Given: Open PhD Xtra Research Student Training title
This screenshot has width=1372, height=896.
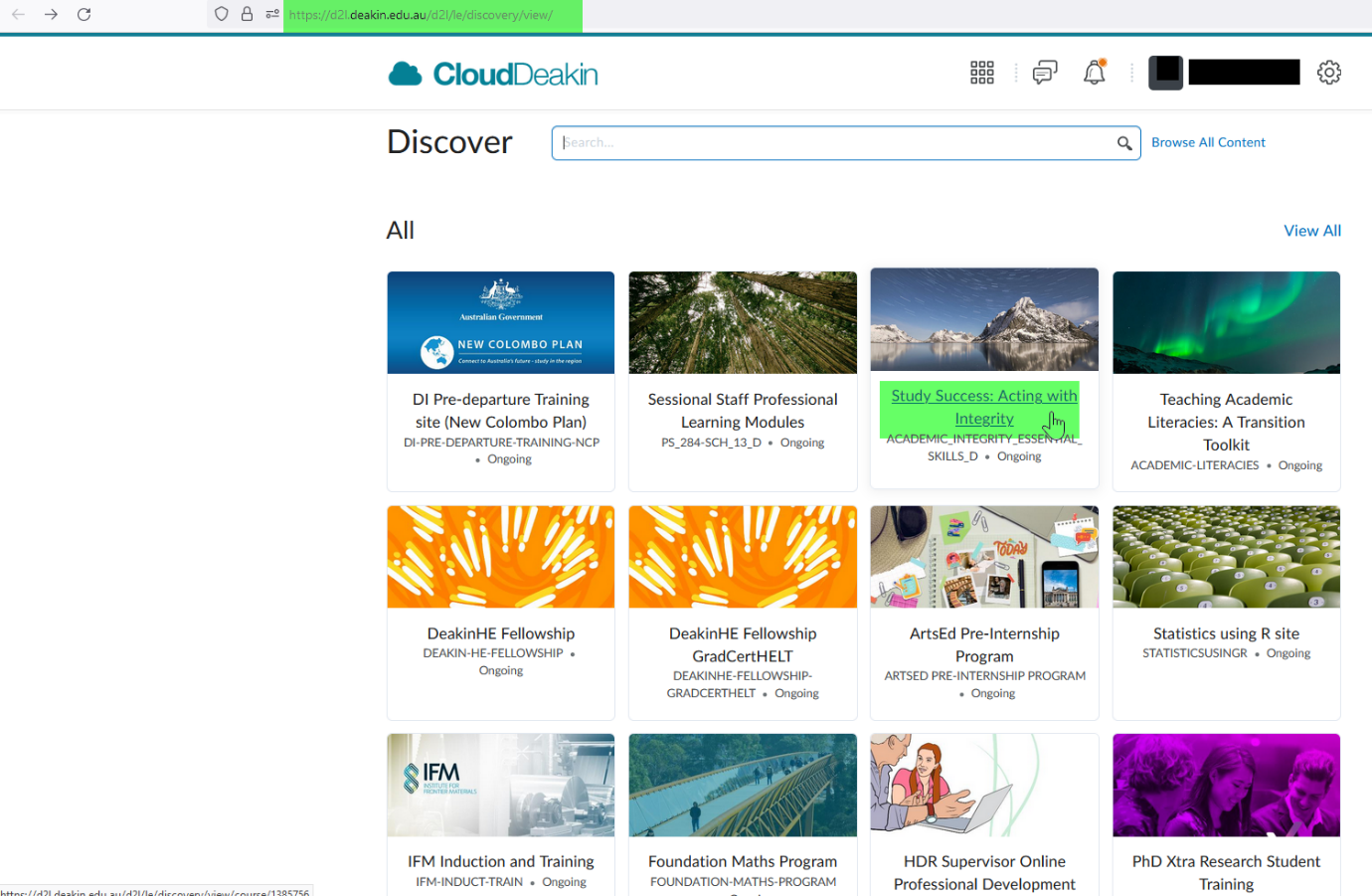Looking at the screenshot, I should [1226, 872].
